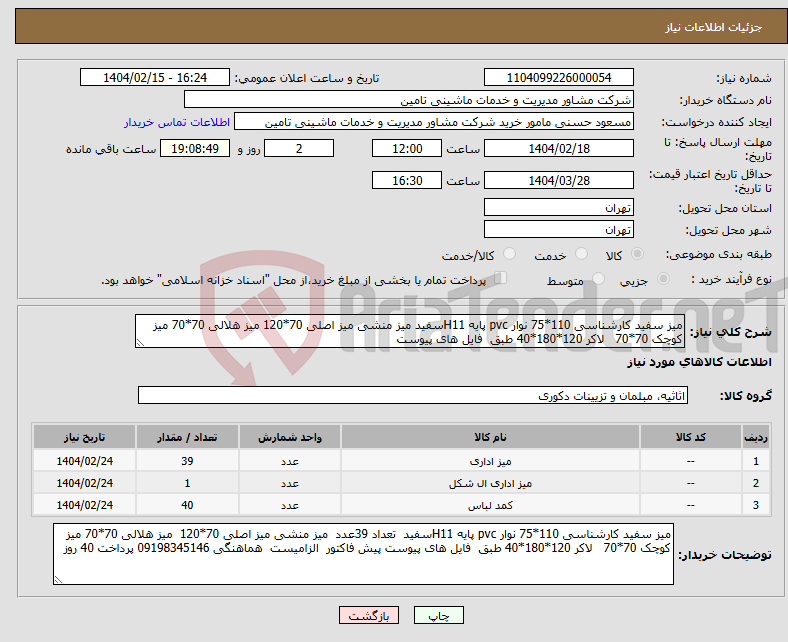The width and height of the screenshot is (788, 642).
Task: Click the بازگشت back button
Action: coord(369,615)
